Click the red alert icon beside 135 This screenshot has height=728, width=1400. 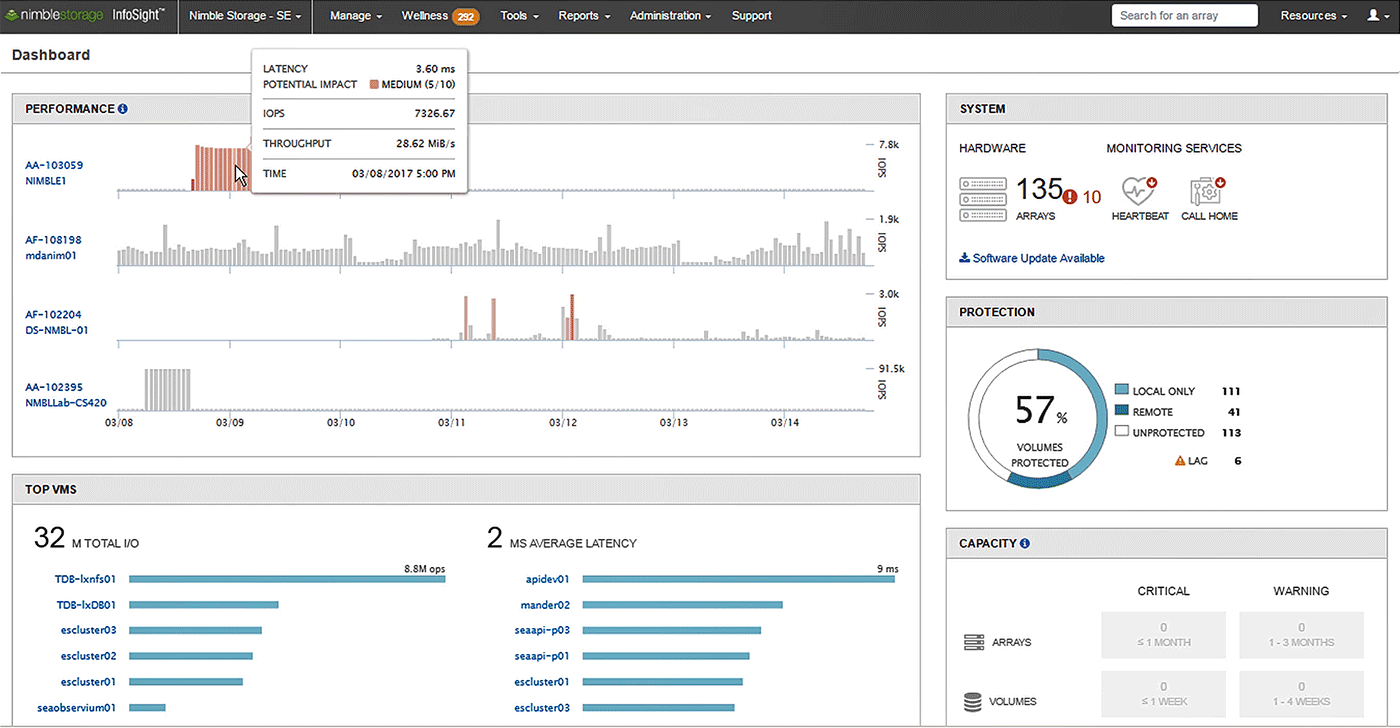[1070, 197]
